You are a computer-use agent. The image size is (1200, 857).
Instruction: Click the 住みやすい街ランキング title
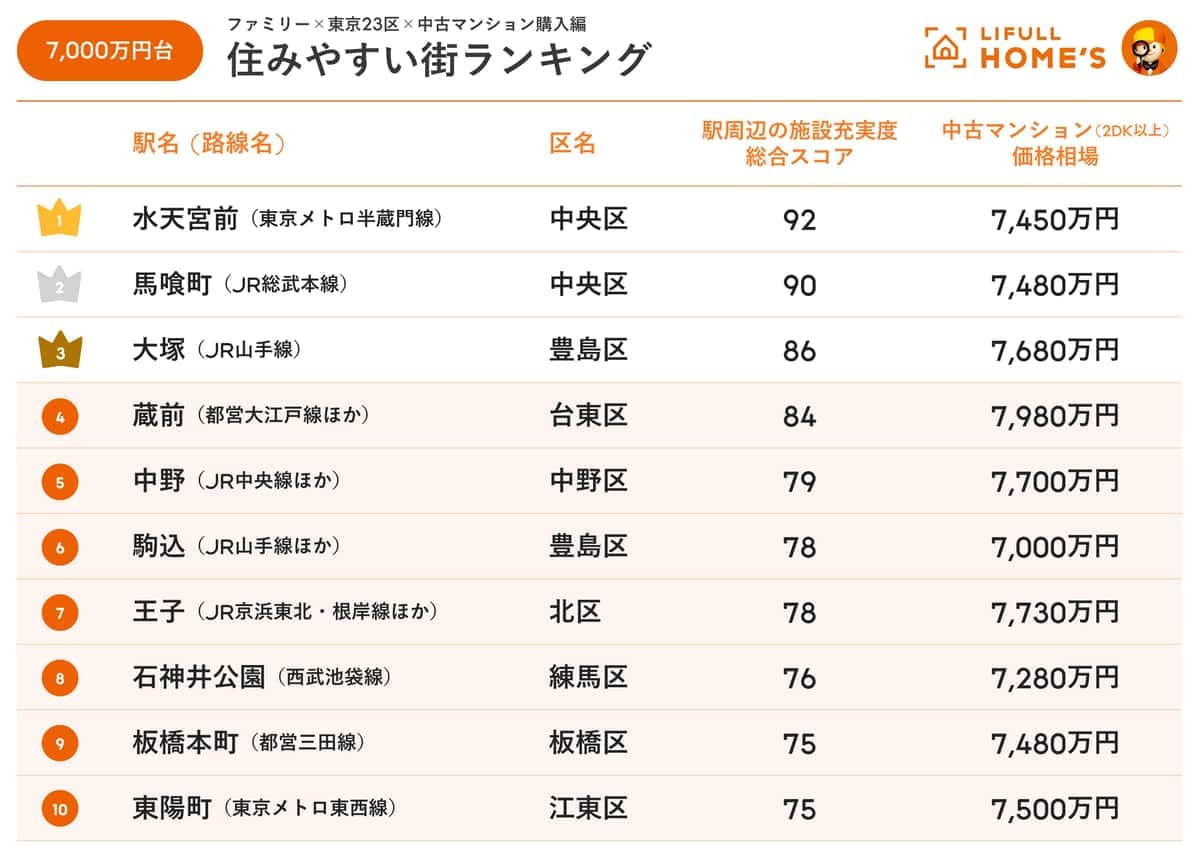(439, 60)
